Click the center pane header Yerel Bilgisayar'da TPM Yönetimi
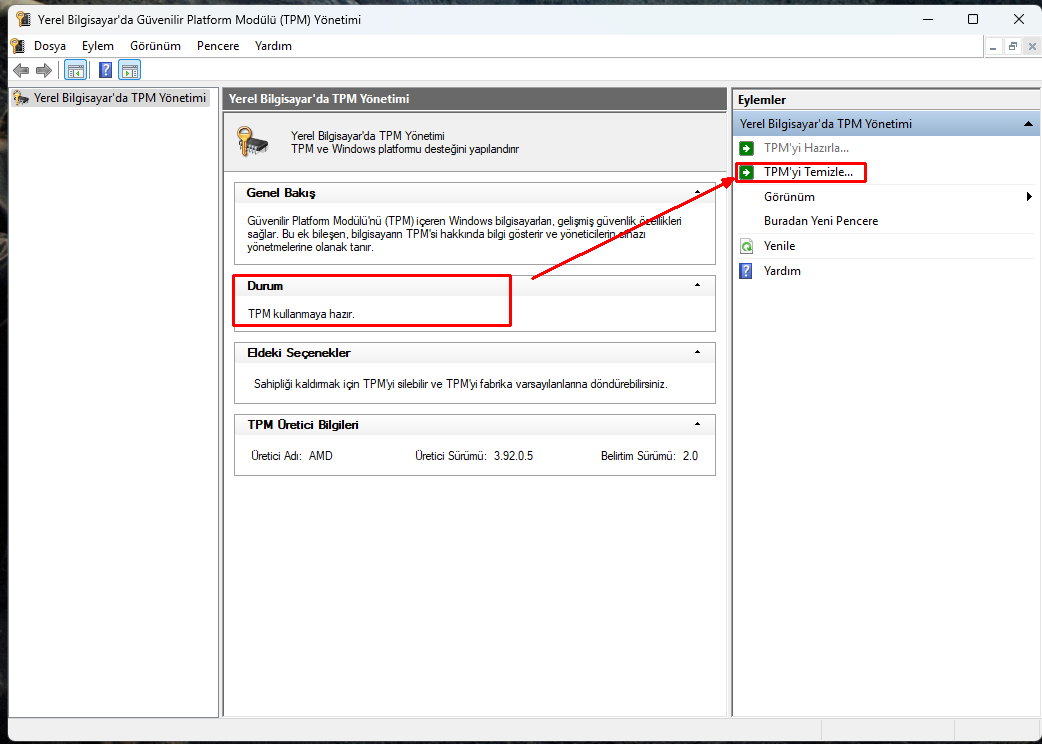The image size is (1042, 744). click(x=319, y=99)
